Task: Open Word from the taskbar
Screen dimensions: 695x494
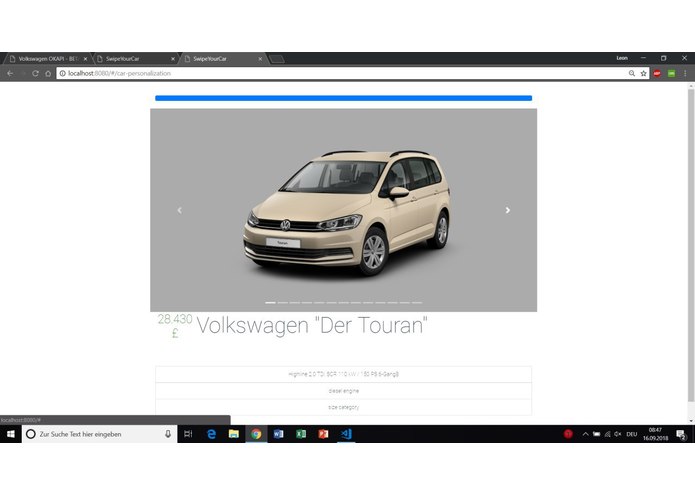Action: click(x=278, y=434)
